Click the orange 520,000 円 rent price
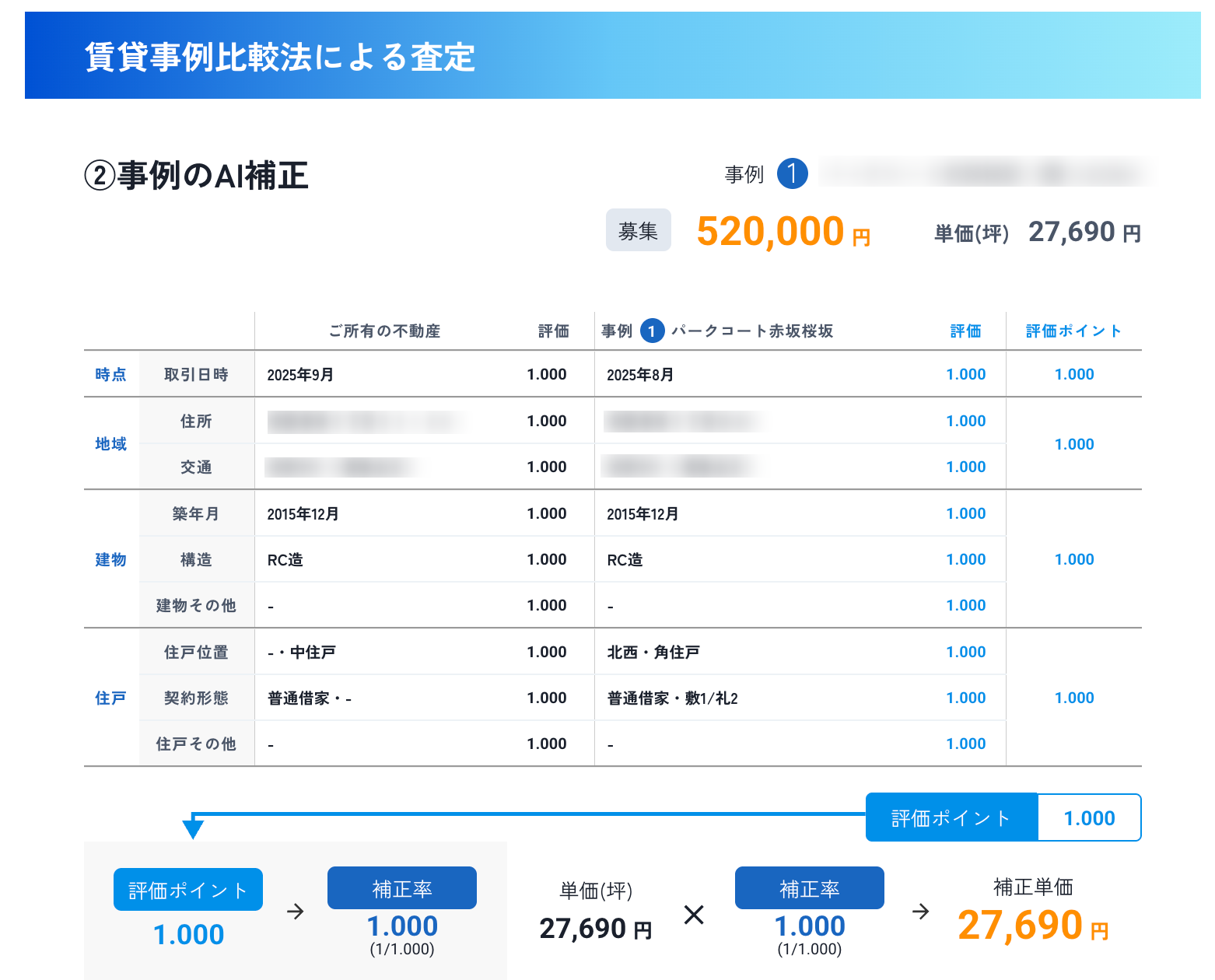Image resolution: width=1215 pixels, height=980 pixels. click(x=783, y=232)
